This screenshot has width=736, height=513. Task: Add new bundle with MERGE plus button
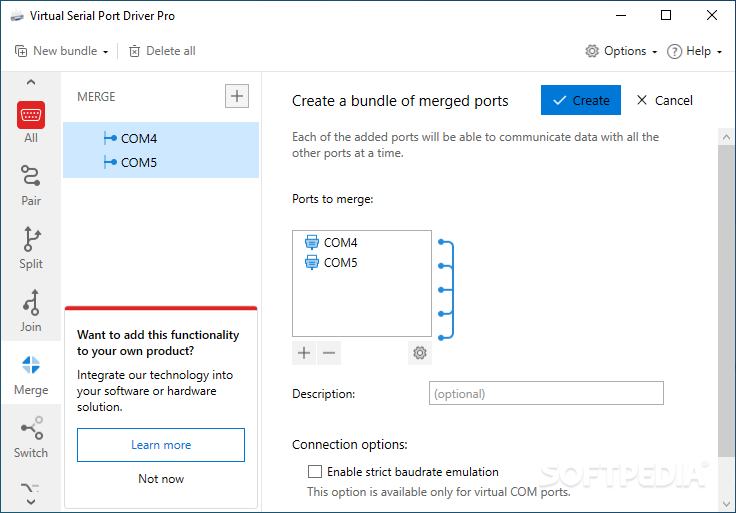[237, 96]
